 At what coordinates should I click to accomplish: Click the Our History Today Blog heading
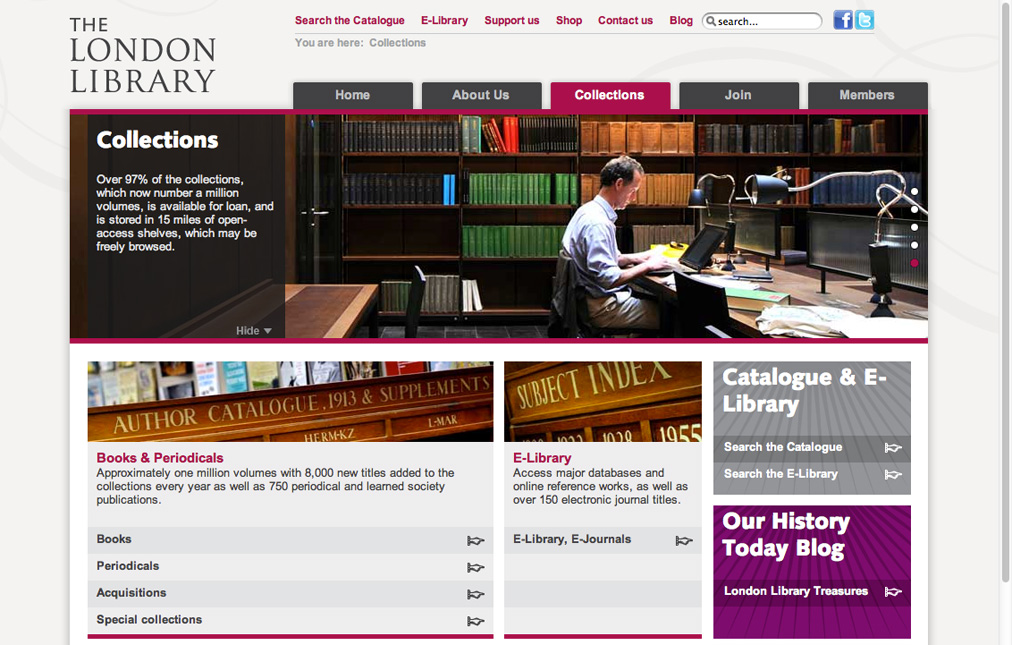[786, 535]
